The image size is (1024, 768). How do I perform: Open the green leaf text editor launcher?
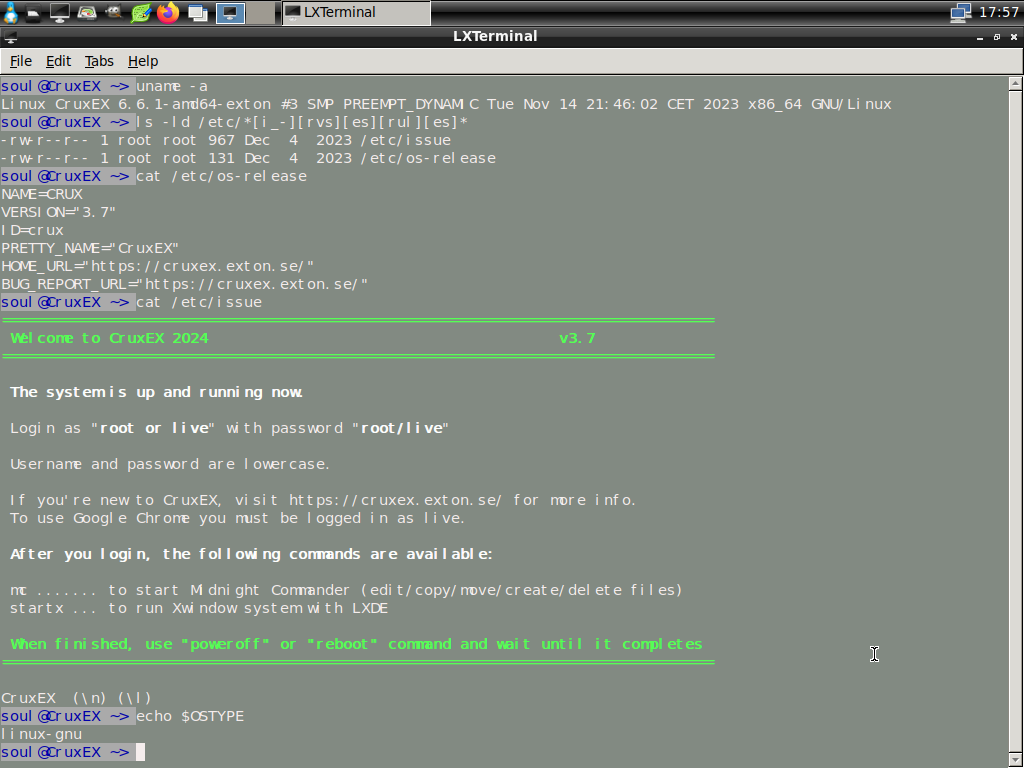(140, 12)
